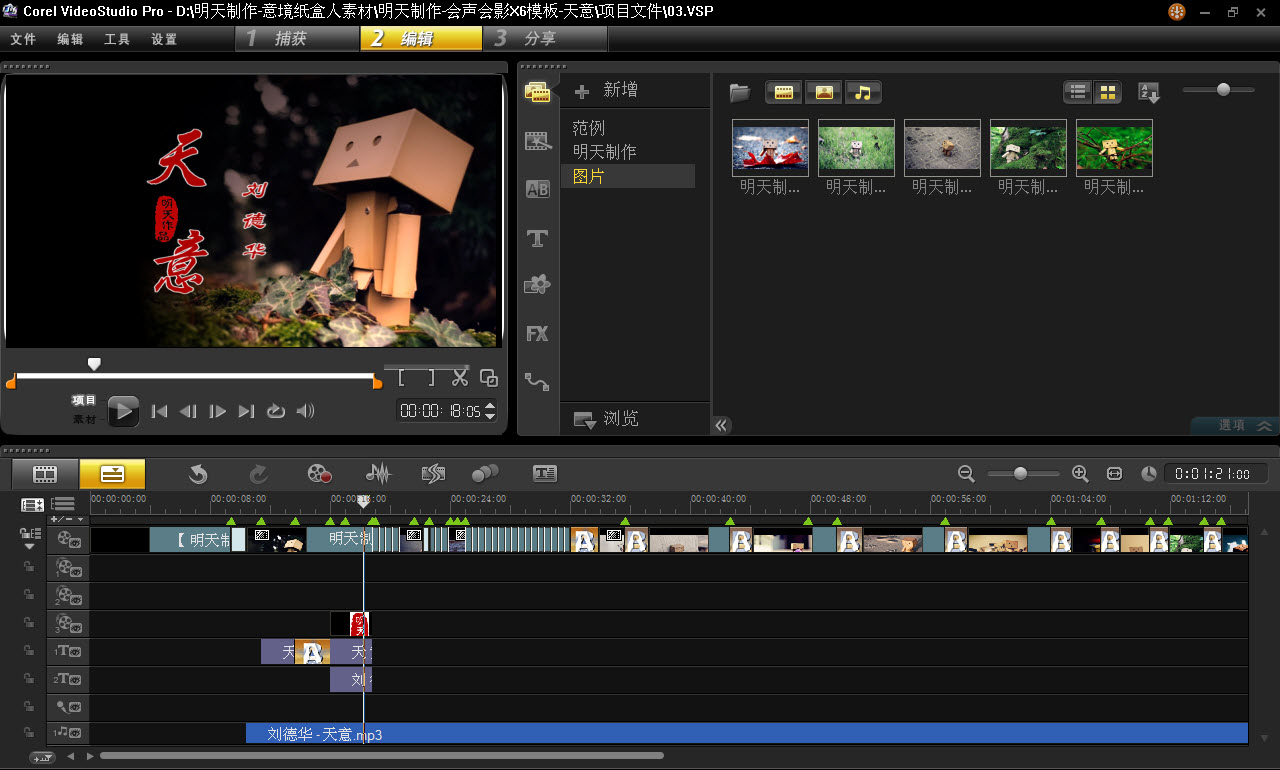Viewport: 1280px width, 770px height.
Task: Adjust the thumbnail size slider
Action: click(x=1222, y=90)
